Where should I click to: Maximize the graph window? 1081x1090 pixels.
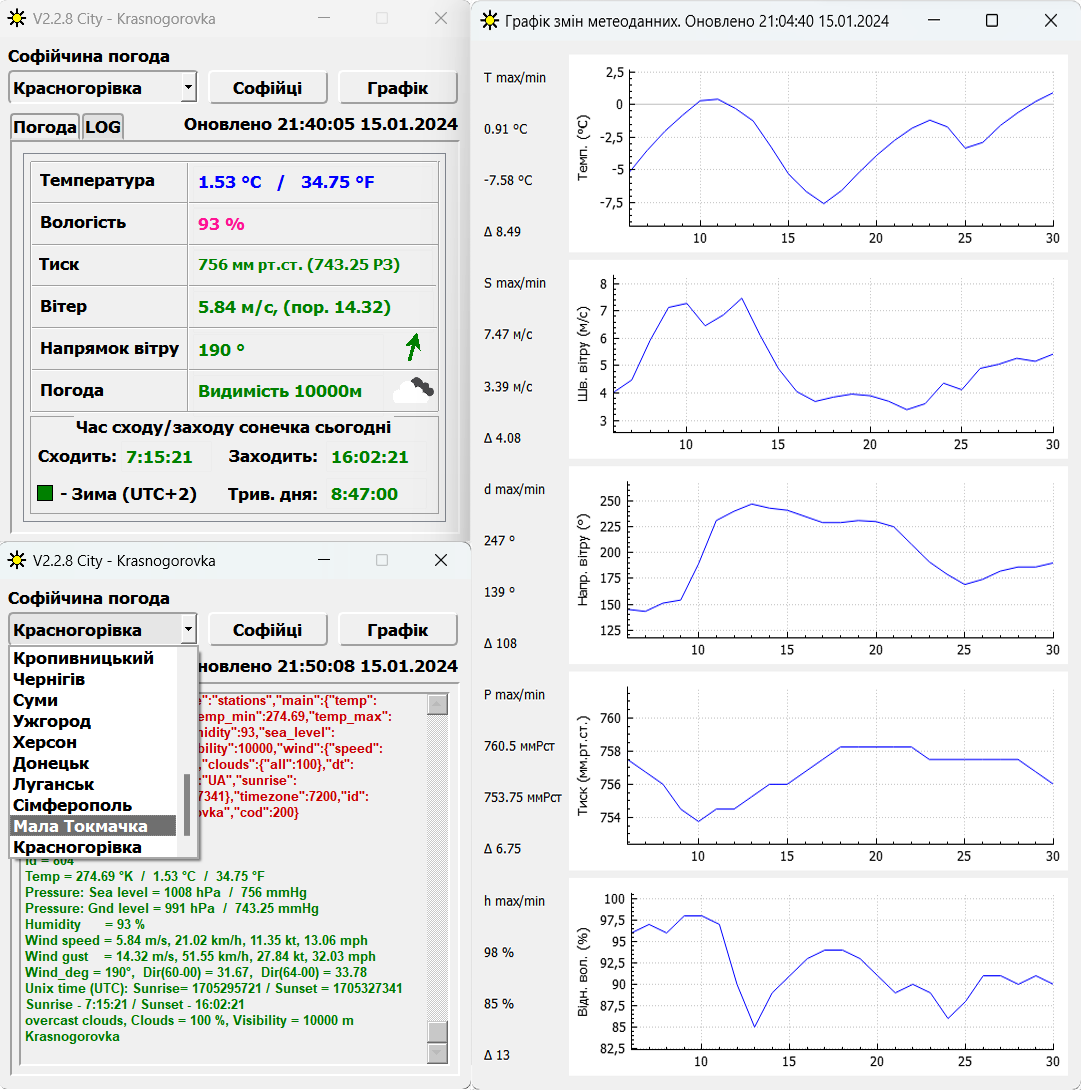pos(992,21)
